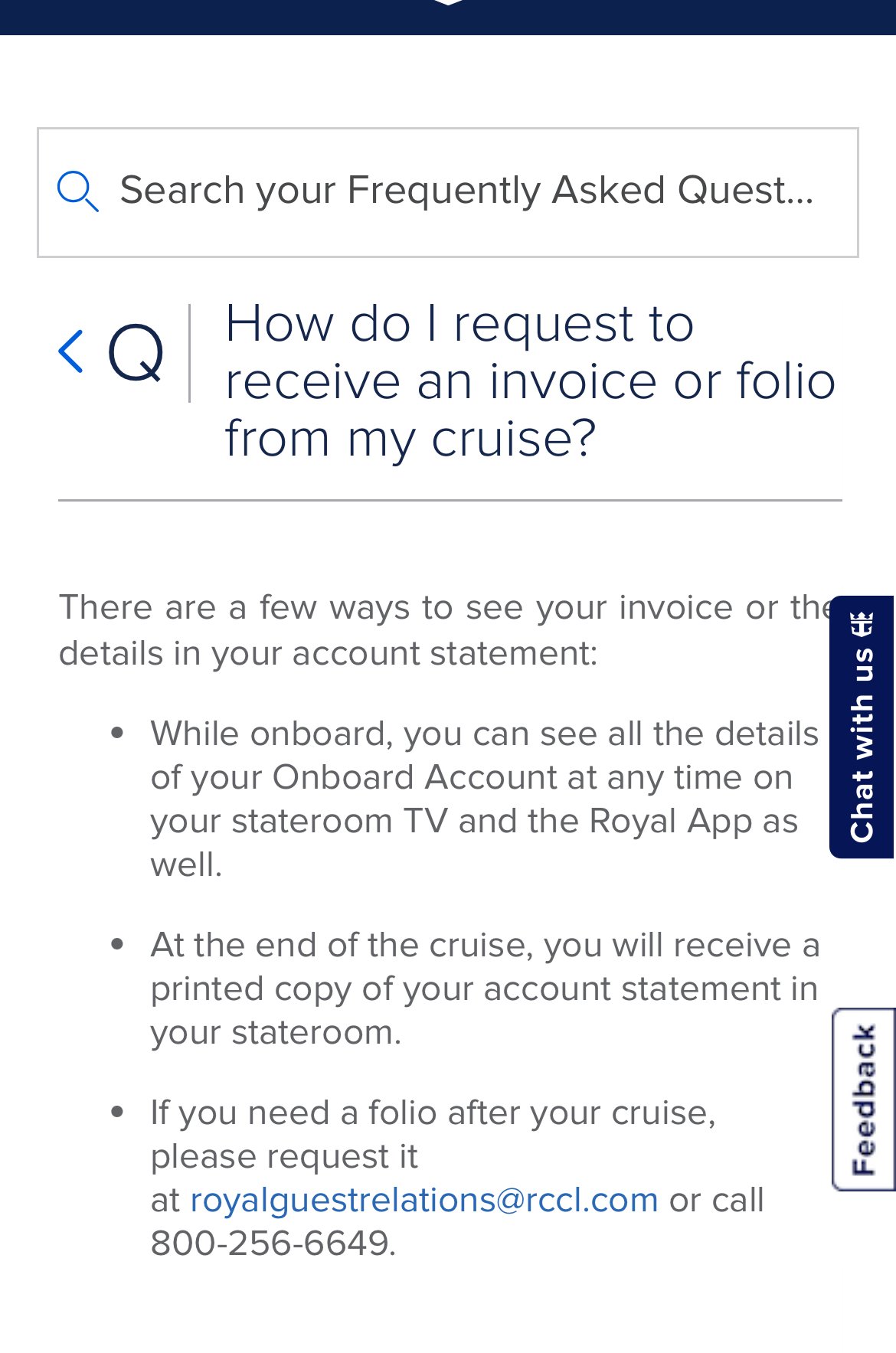
Task: Click the words Onboard Account
Action: click(414, 777)
